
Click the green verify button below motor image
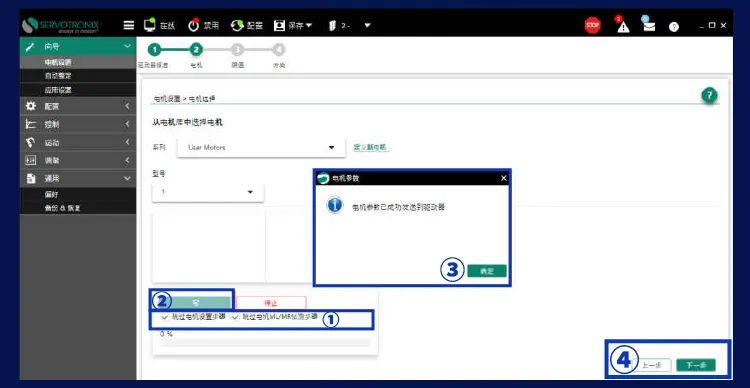(x=196, y=303)
